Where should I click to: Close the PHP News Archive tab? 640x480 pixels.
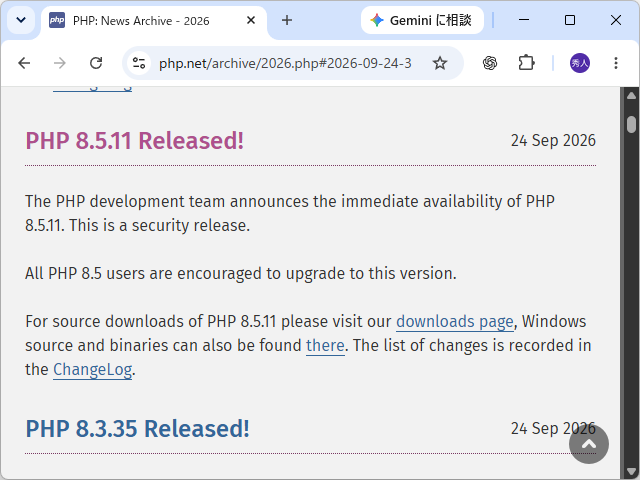[251, 20]
